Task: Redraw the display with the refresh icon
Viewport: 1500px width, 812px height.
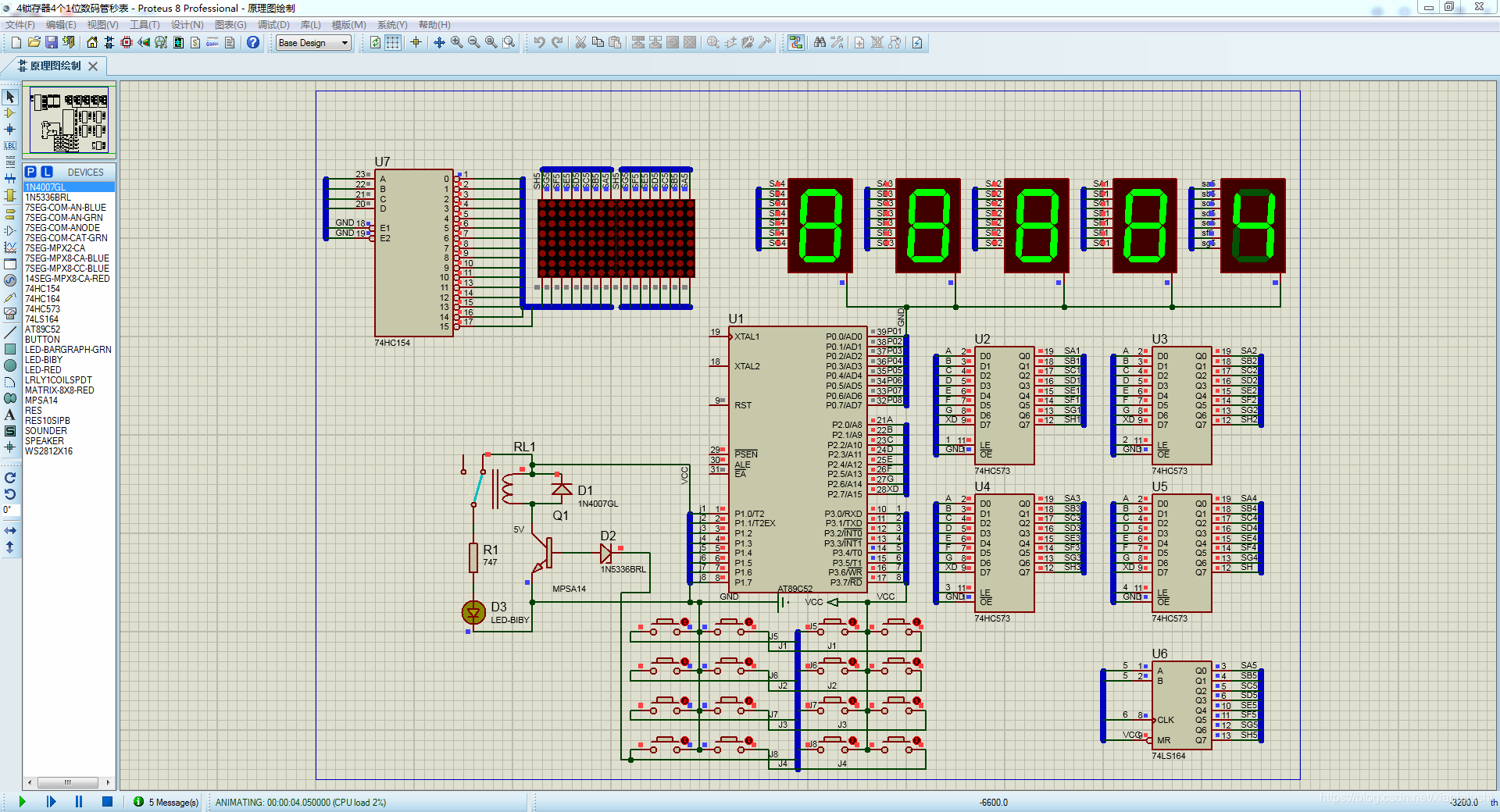Action: (x=375, y=42)
